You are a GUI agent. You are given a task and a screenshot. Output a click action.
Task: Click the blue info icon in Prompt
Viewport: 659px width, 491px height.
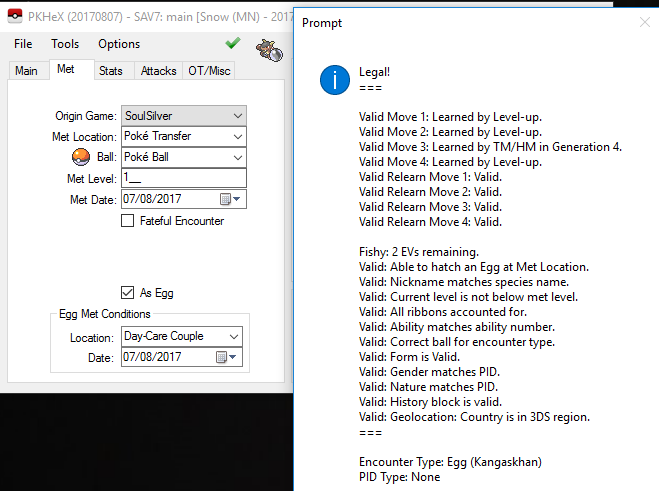[x=335, y=80]
